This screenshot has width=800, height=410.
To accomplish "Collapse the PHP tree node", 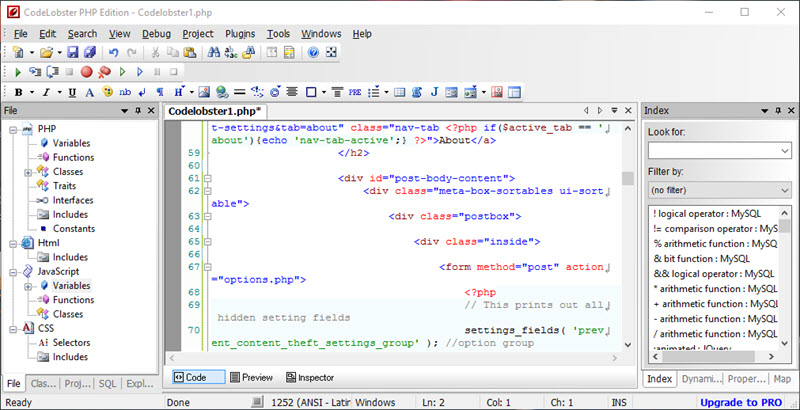I will [13, 129].
